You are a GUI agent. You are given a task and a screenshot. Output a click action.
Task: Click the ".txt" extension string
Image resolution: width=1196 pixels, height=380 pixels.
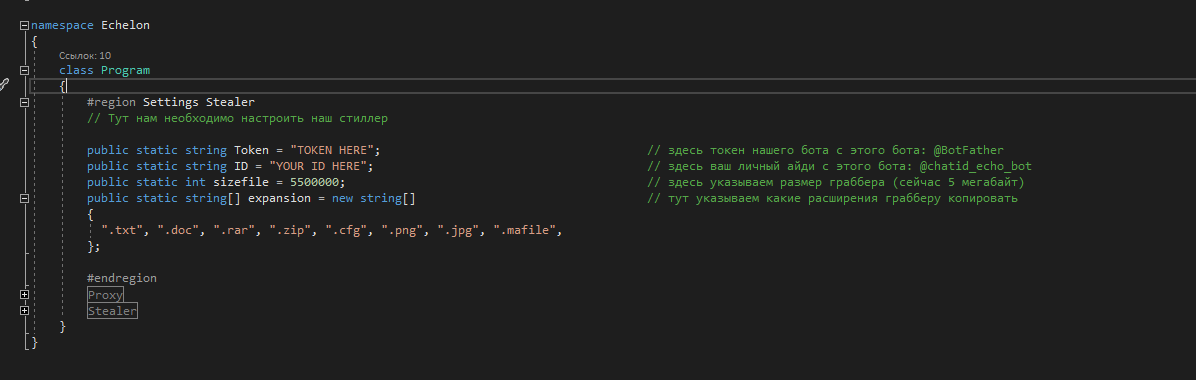pos(123,230)
